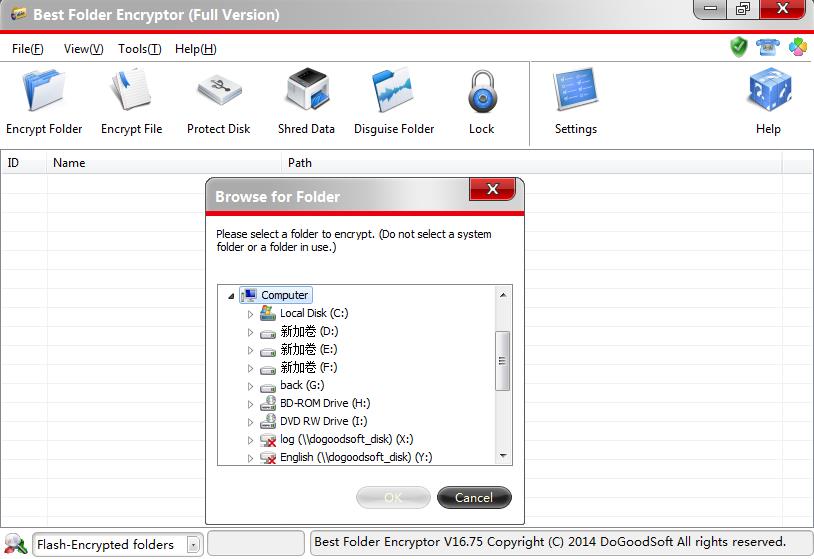
Task: Click the colorful clover icon
Action: (798, 47)
